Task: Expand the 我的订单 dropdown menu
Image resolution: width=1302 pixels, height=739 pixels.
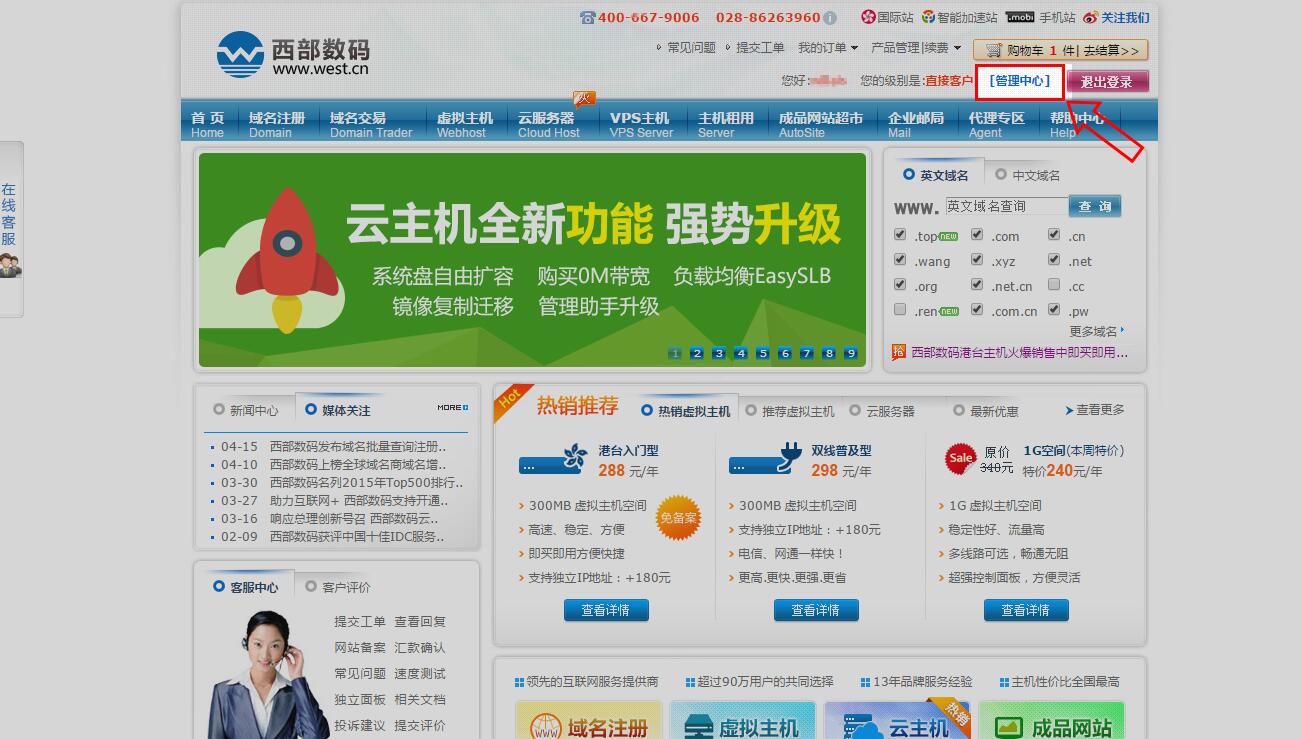Action: 828,47
